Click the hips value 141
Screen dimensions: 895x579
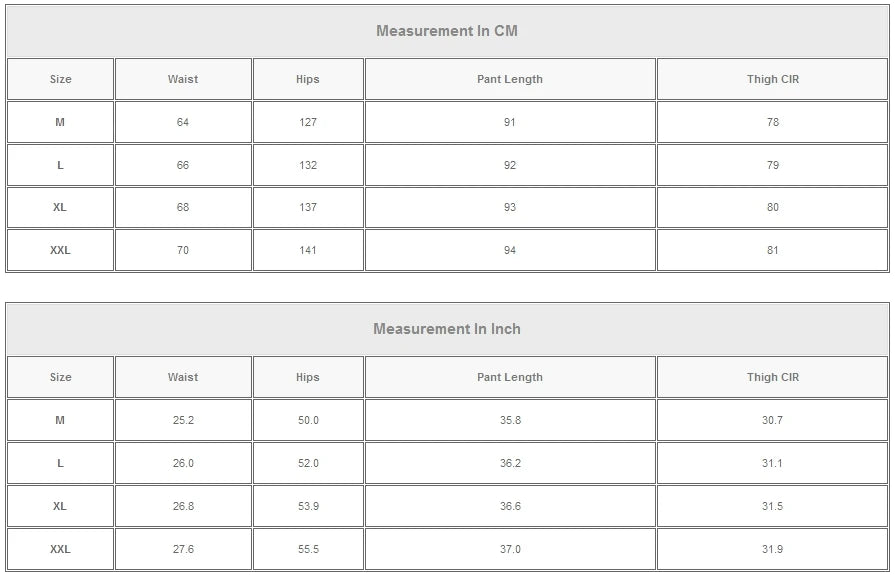[308, 250]
